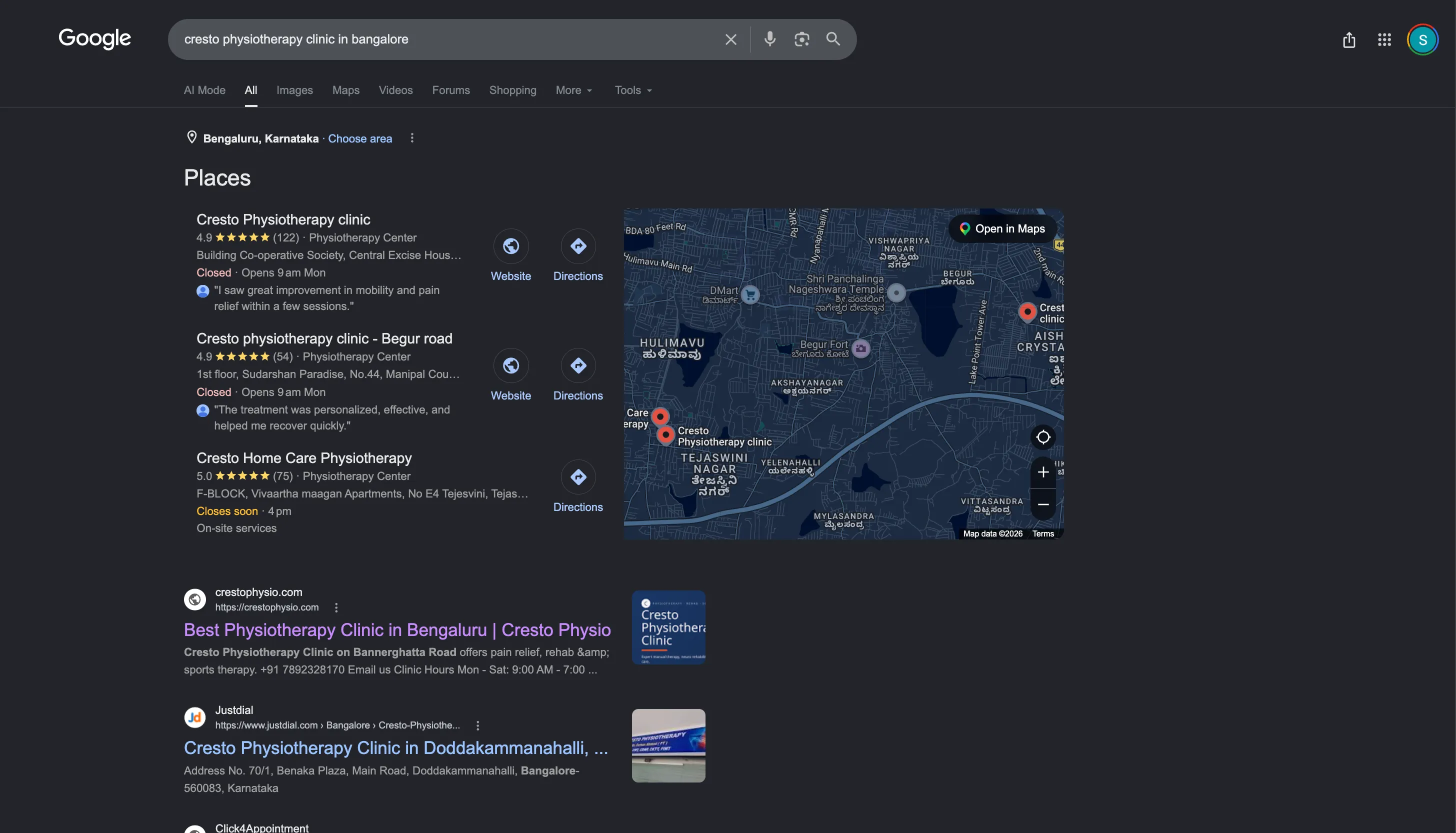Switch to the Forums tab

[451, 90]
